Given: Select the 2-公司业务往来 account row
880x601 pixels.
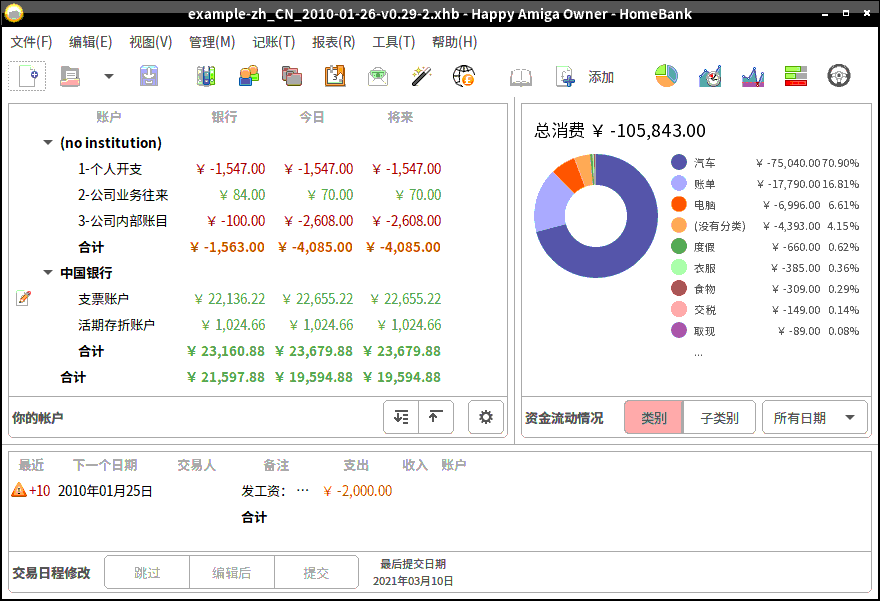Looking at the screenshot, I should 258,195.
